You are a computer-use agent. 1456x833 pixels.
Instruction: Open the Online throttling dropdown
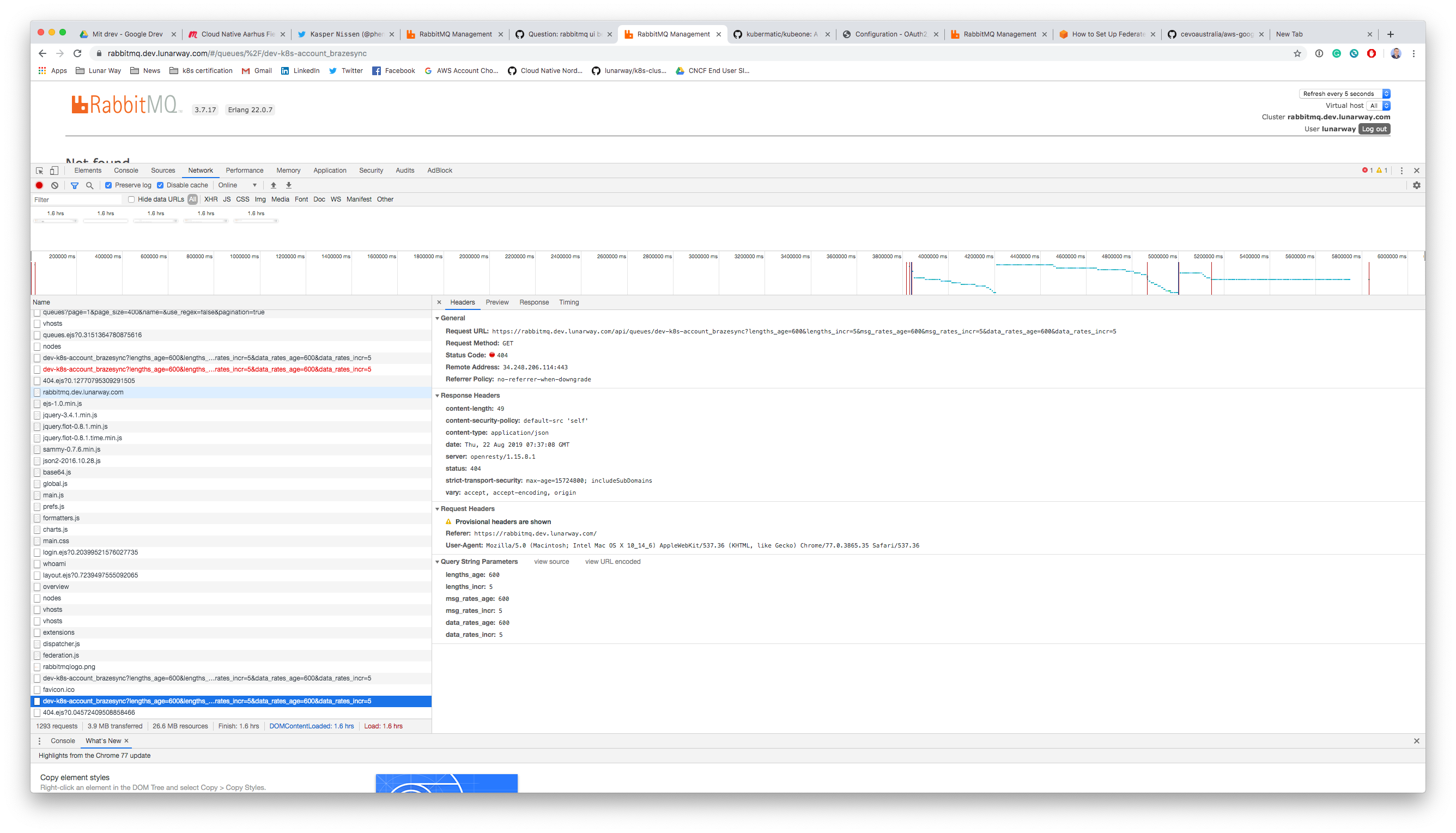(237, 185)
